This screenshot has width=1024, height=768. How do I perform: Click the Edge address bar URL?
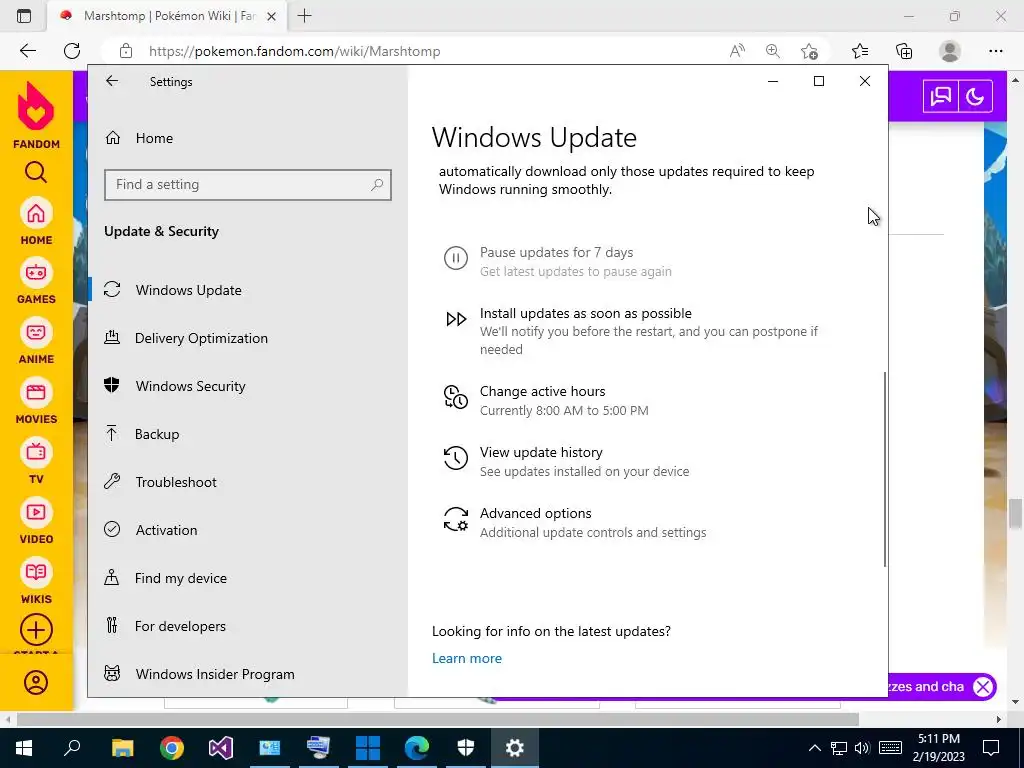tap(294, 52)
